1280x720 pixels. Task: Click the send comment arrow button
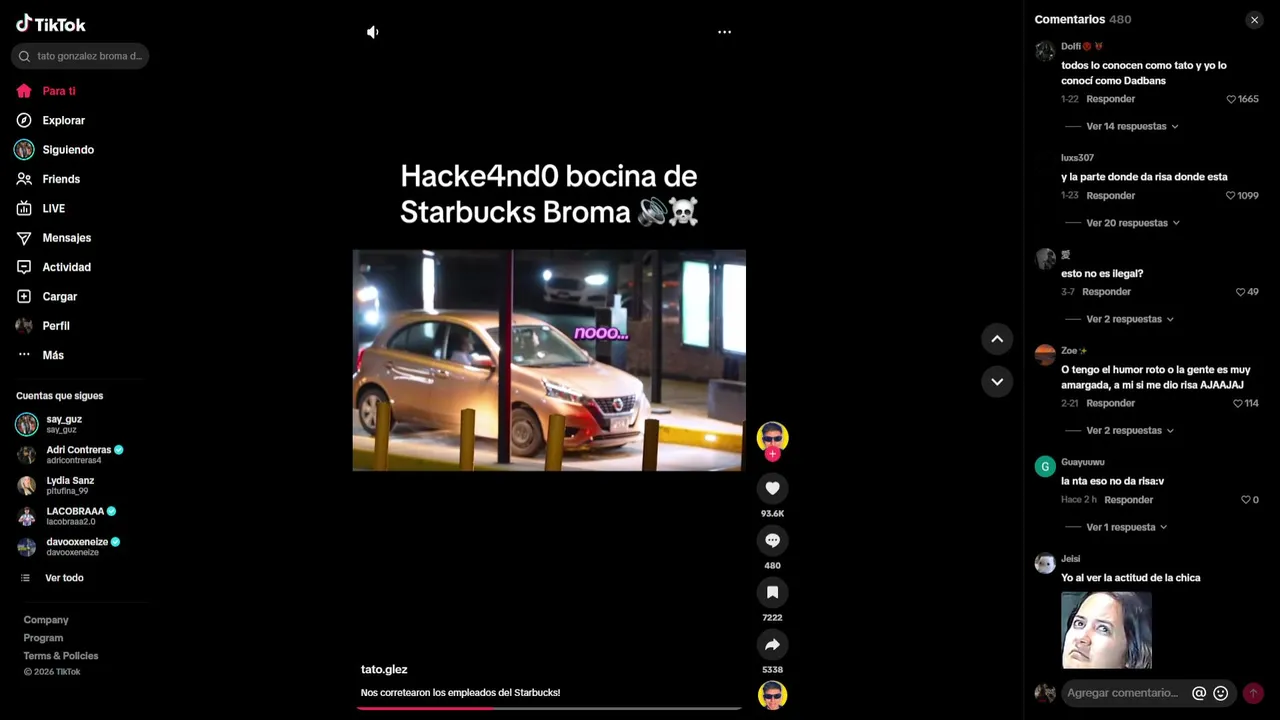point(1253,693)
